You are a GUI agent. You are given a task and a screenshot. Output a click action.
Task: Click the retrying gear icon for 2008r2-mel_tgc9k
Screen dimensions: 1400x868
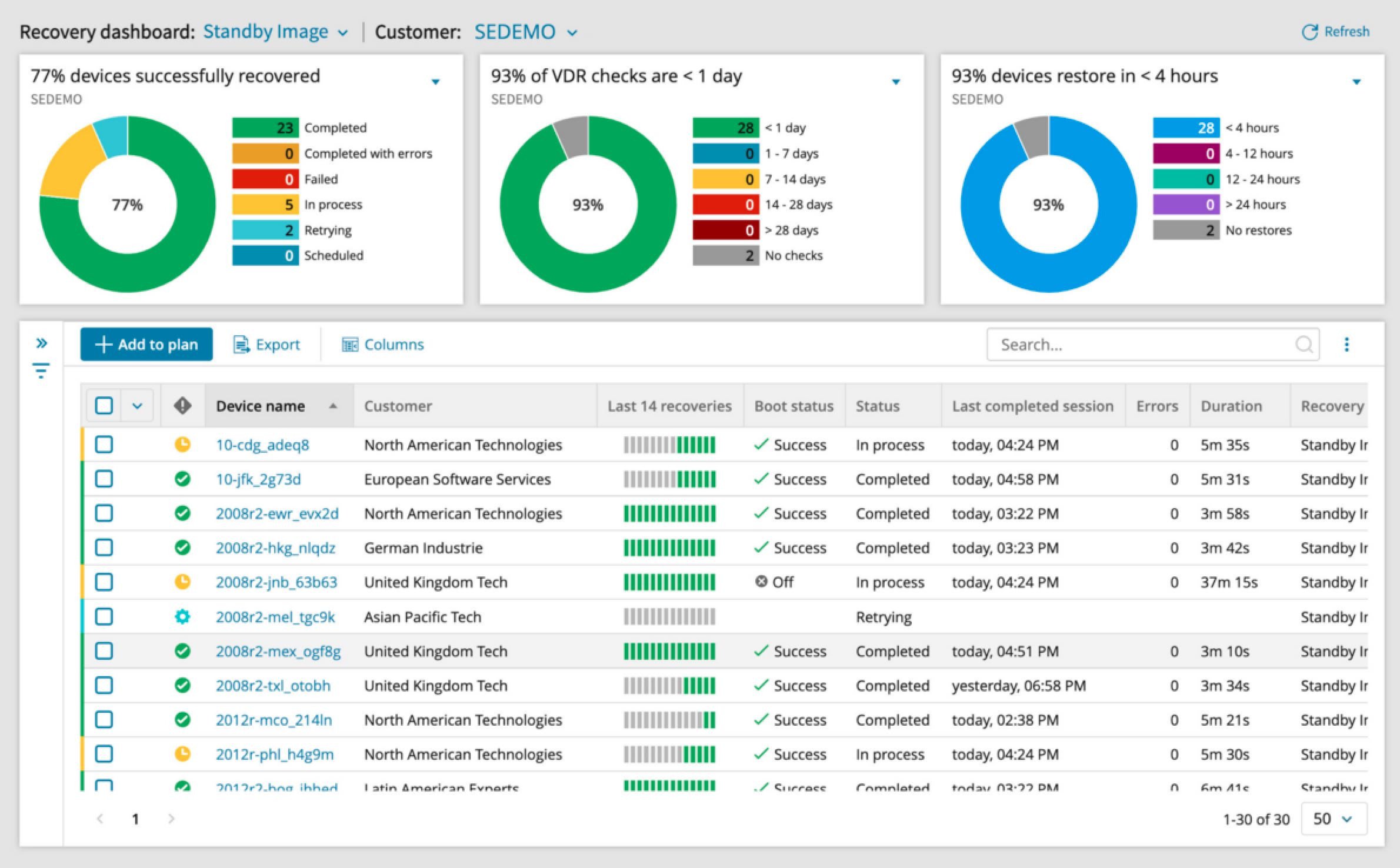(x=182, y=617)
